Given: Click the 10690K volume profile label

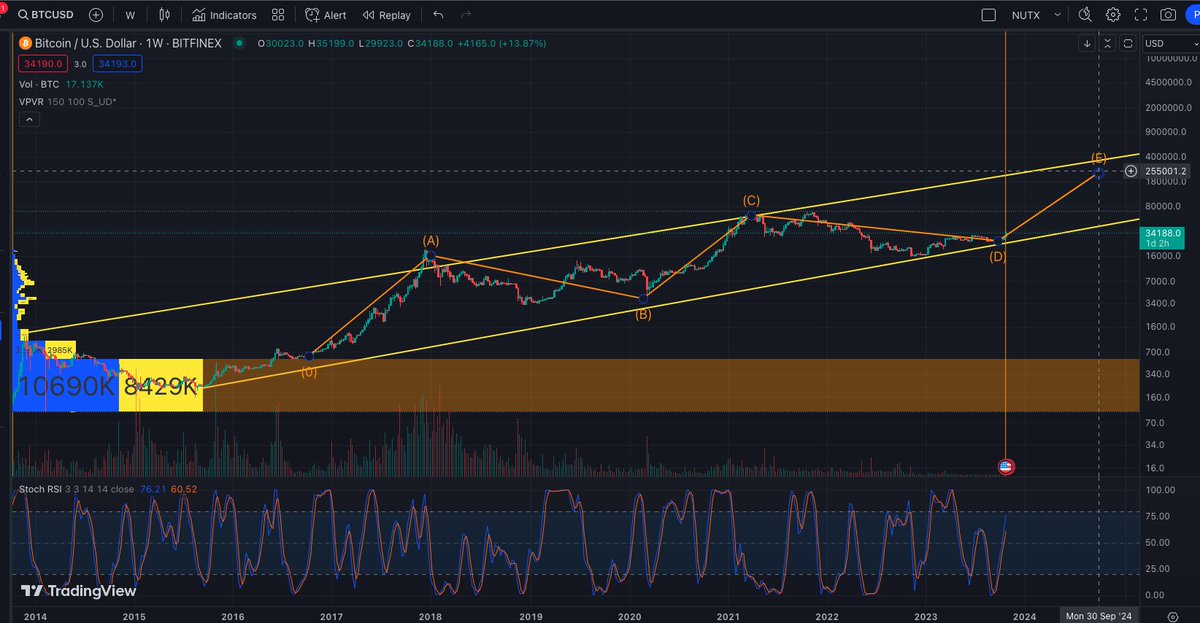Looking at the screenshot, I should tap(66, 386).
